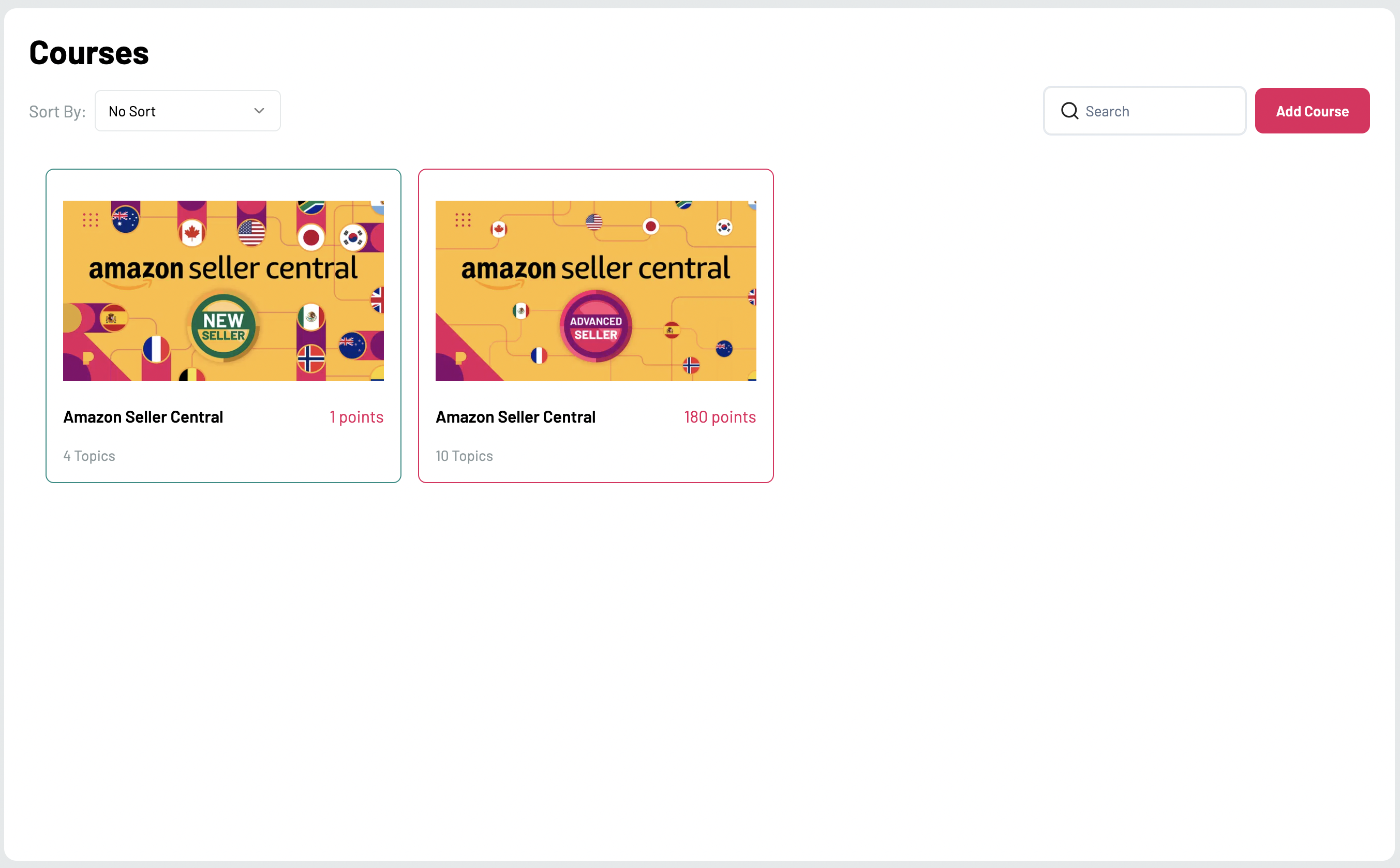Click the Amazon Seller Central title with 4 Topics
The image size is (1400, 868).
click(x=143, y=417)
